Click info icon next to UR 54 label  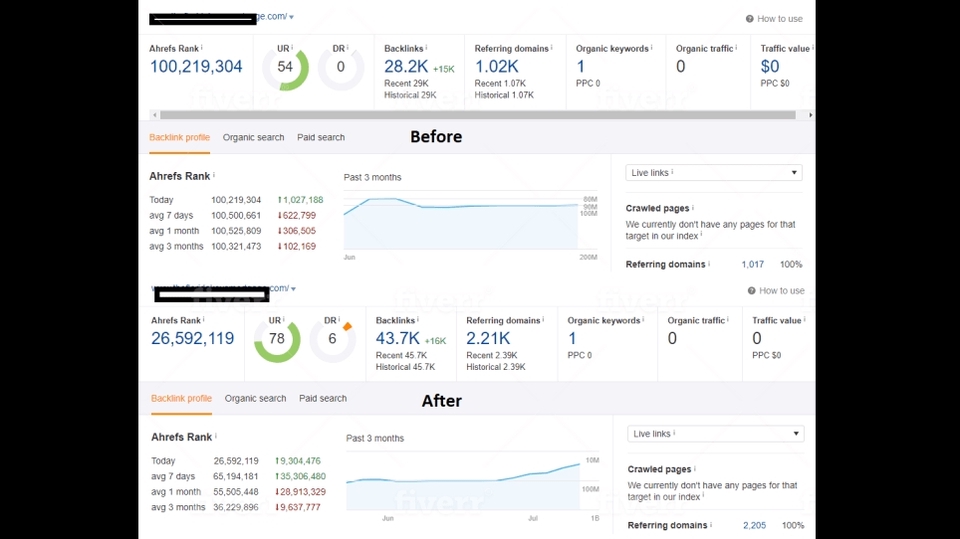pyautogui.click(x=292, y=48)
